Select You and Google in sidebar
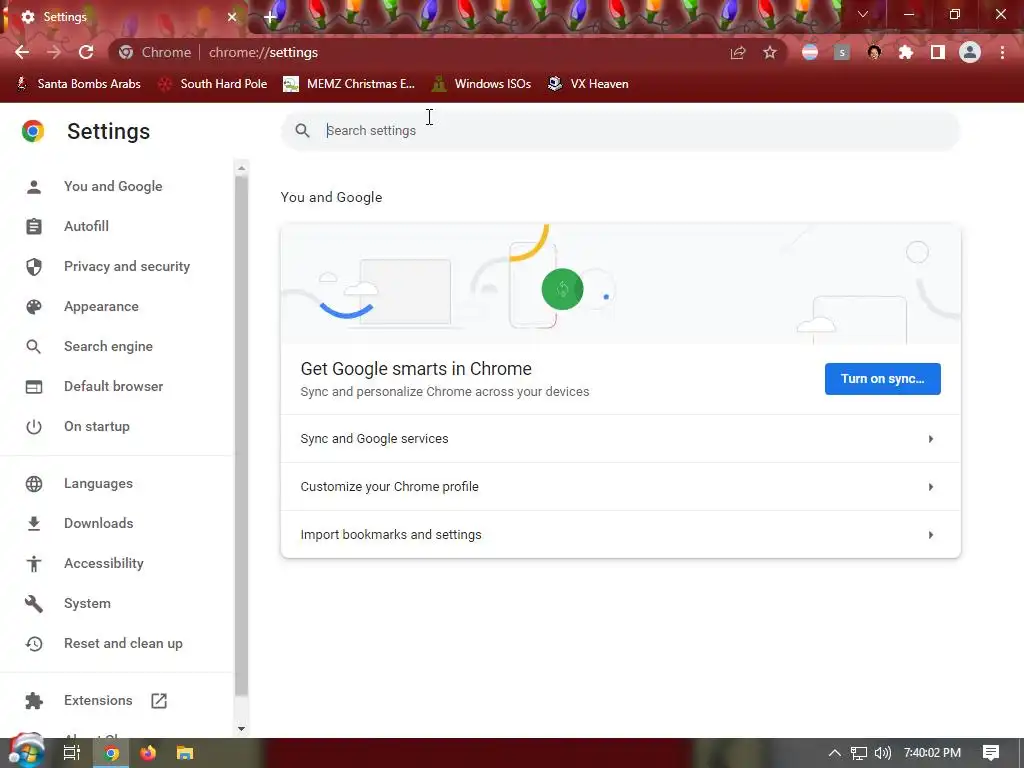This screenshot has width=1024, height=768. click(x=113, y=186)
